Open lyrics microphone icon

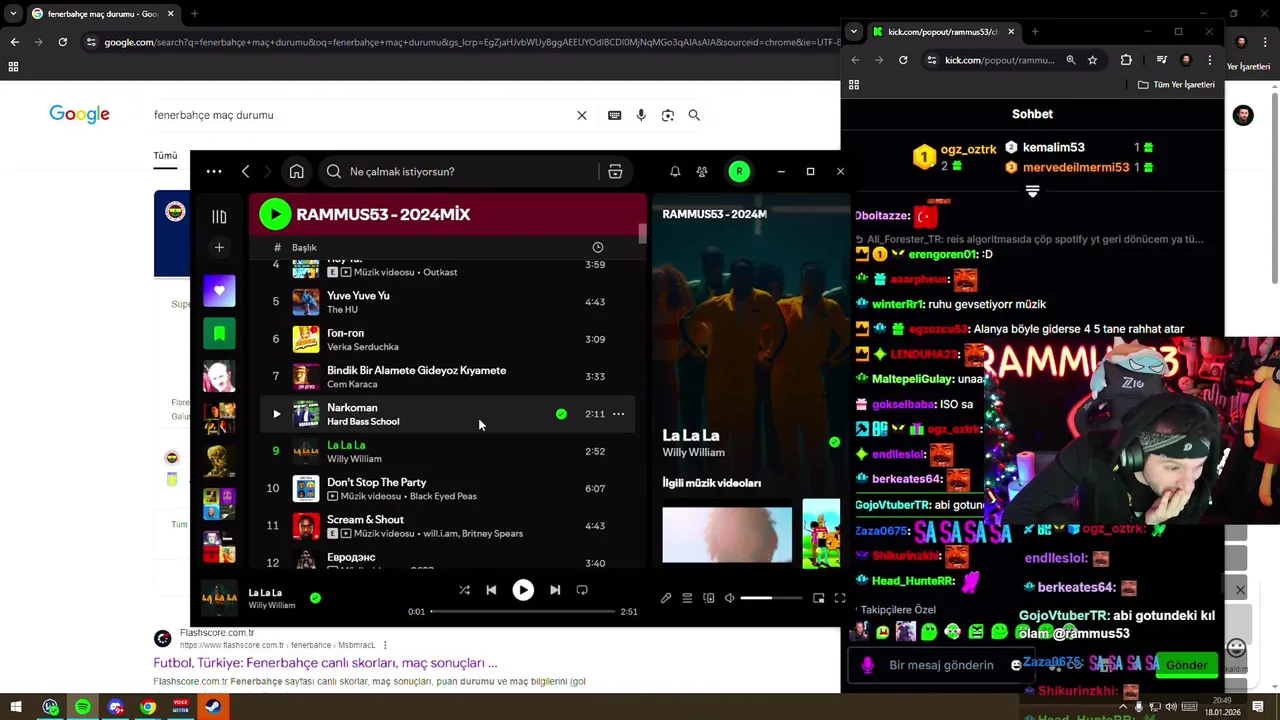(x=666, y=598)
